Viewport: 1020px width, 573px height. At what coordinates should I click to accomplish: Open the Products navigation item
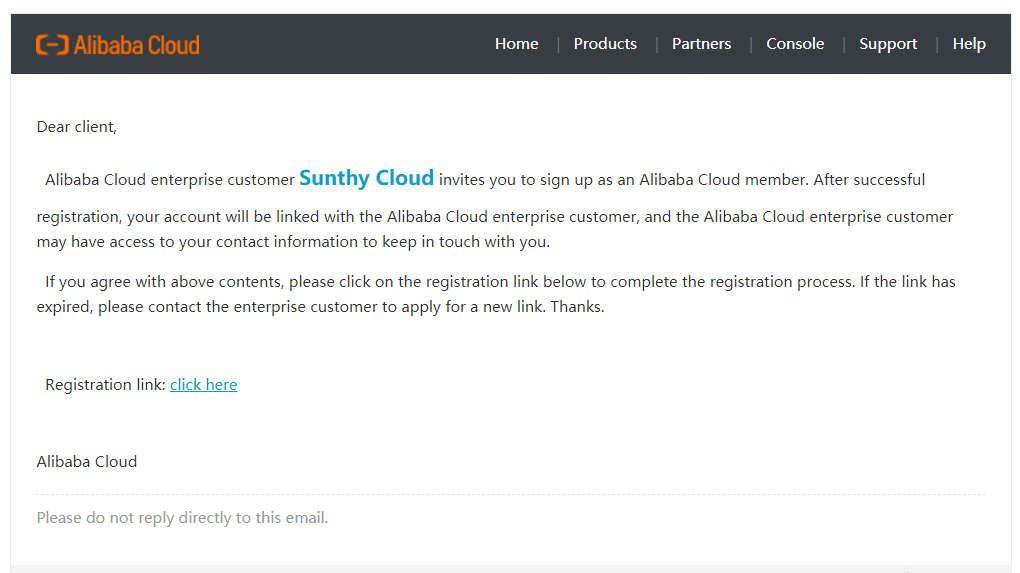(x=605, y=44)
